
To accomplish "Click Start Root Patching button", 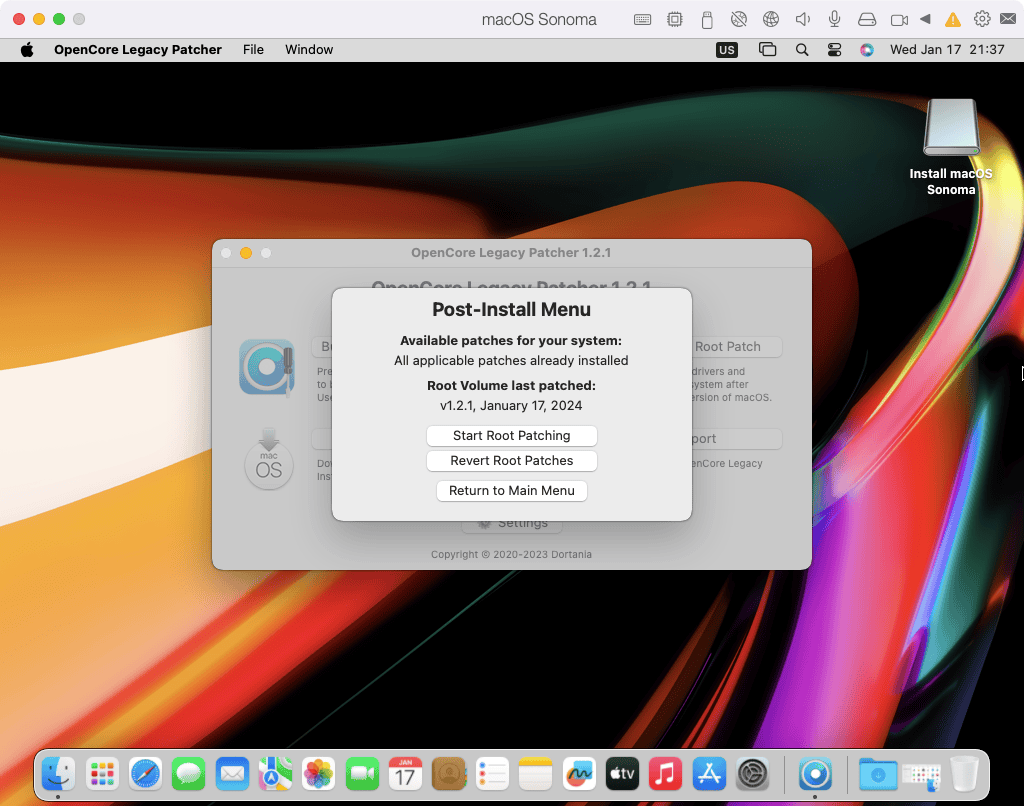I will [511, 436].
